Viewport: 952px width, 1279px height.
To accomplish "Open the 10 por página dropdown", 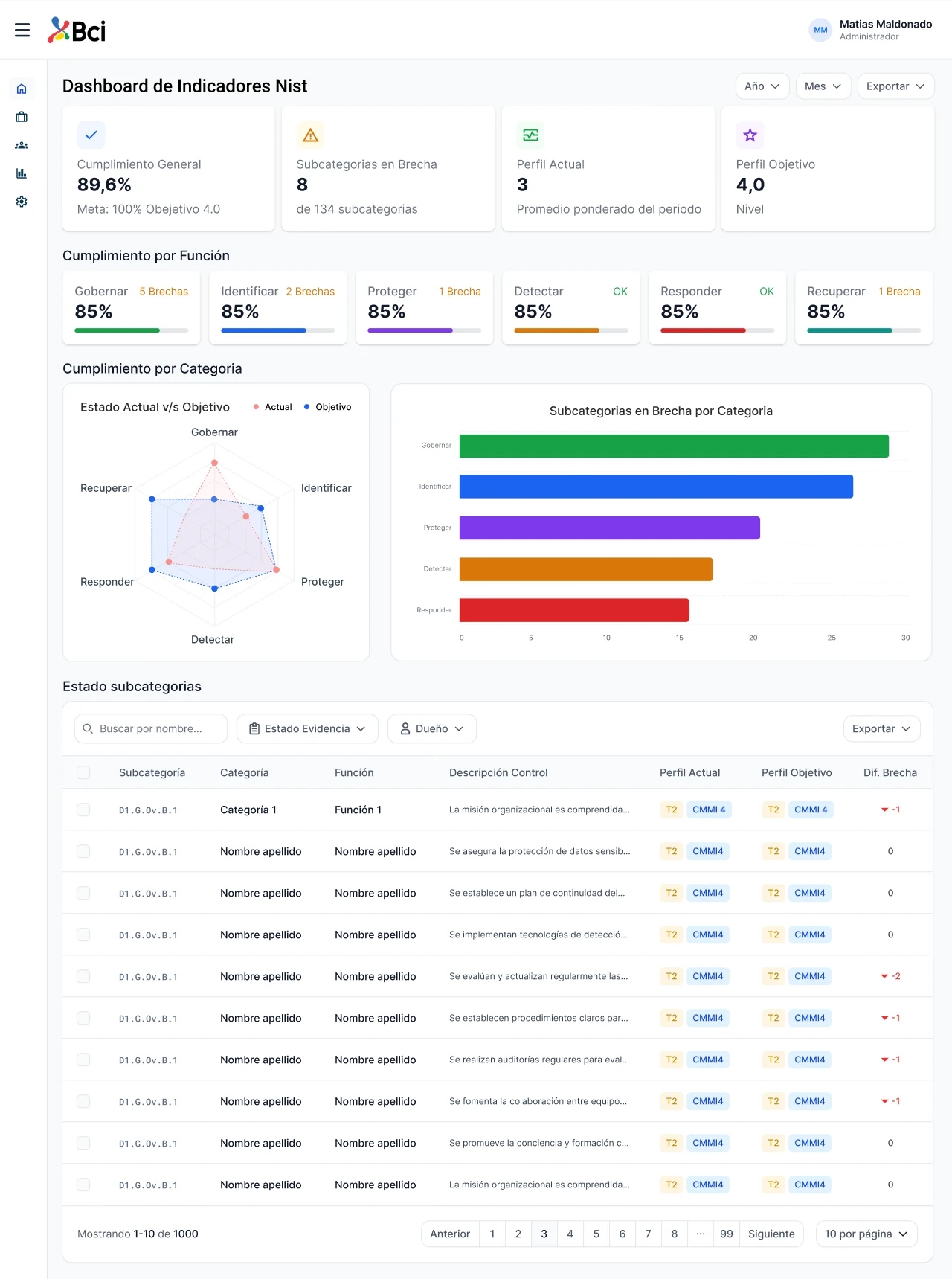I will [x=866, y=1234].
